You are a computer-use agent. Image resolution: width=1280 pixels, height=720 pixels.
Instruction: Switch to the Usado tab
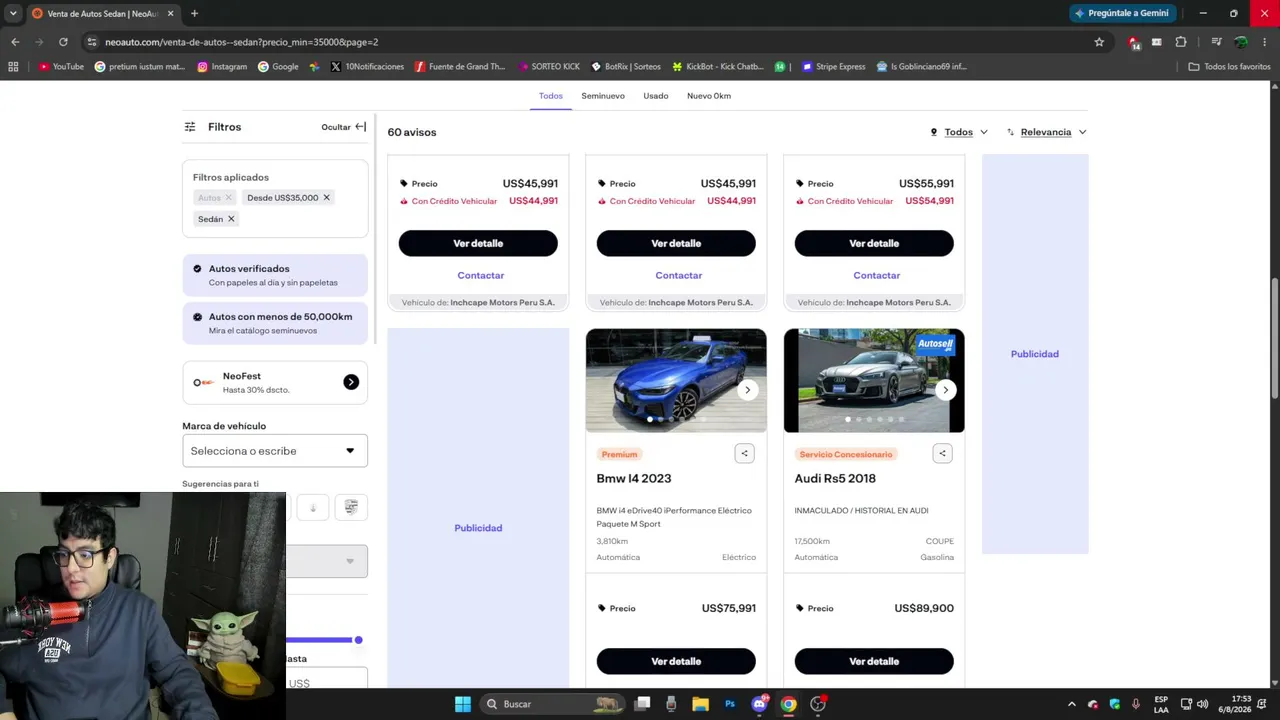pos(656,96)
